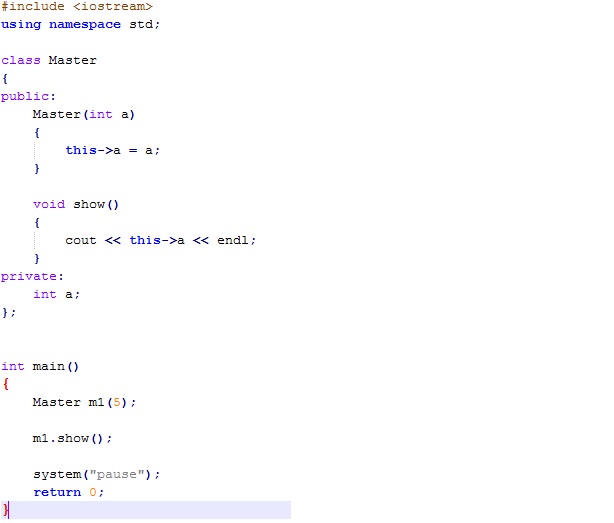
Task: Click the '#include <iostream>' line
Action: tap(77, 7)
